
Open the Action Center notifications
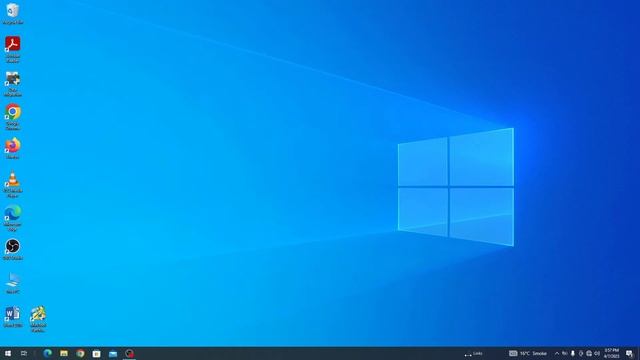pyautogui.click(x=629, y=353)
